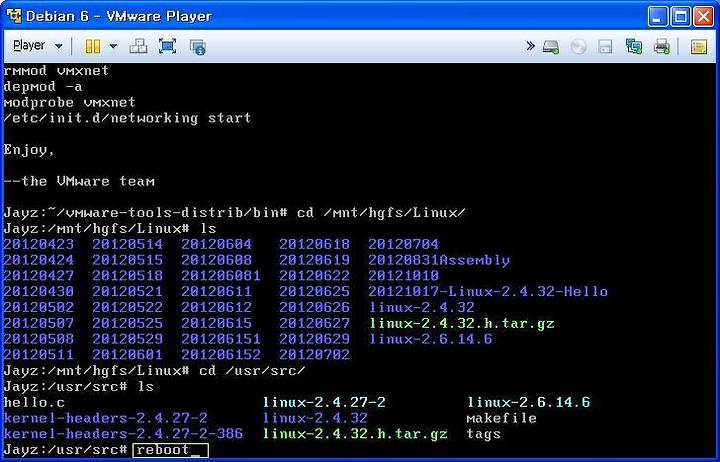Viewport: 720px width, 462px height.
Task: Click the '--the VMware team' text
Action: pyautogui.click(x=79, y=181)
